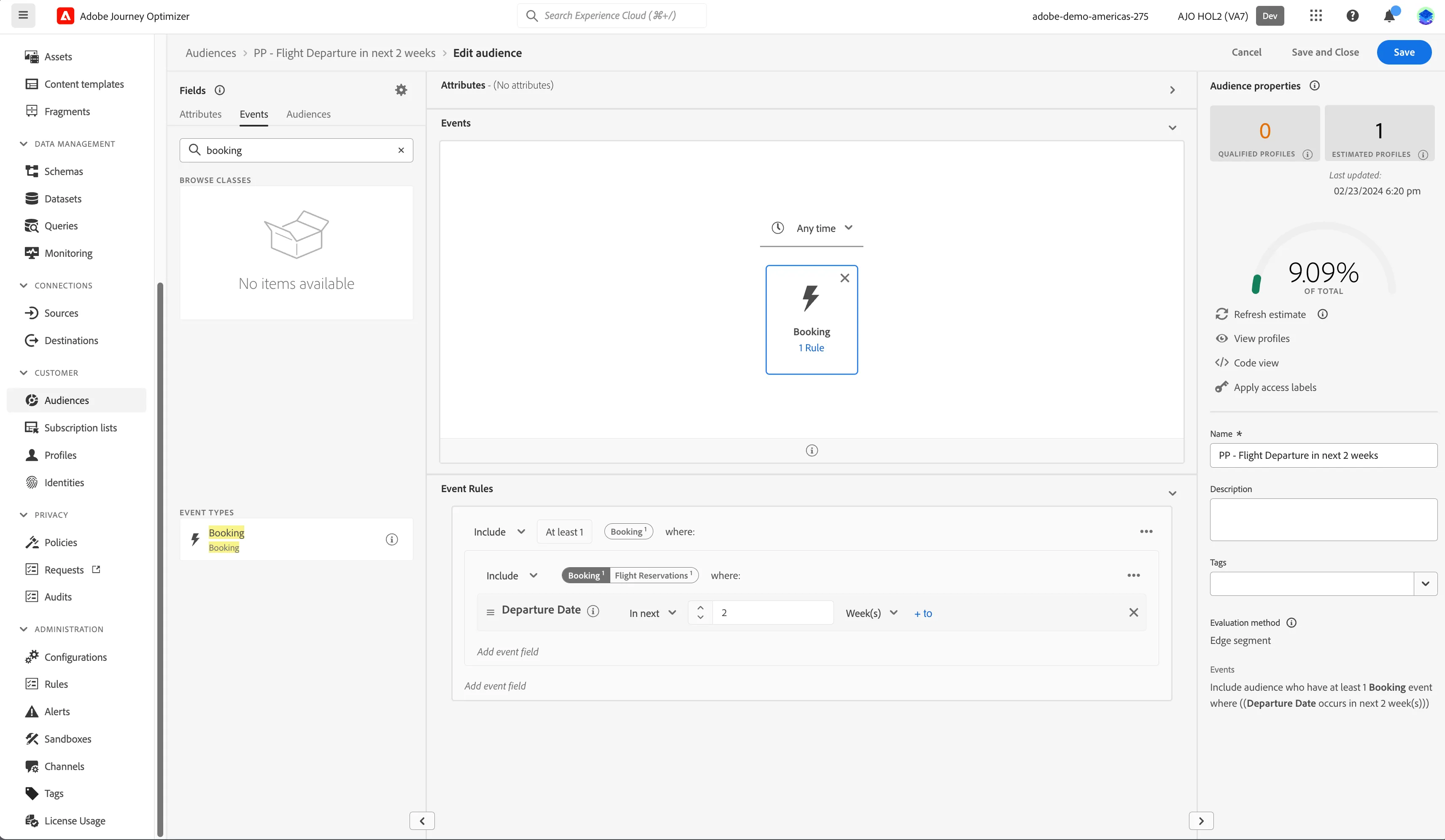Viewport: 1445px width, 840px height.
Task: Go to PP - Flight Departure breadcrumb
Action: [344, 53]
